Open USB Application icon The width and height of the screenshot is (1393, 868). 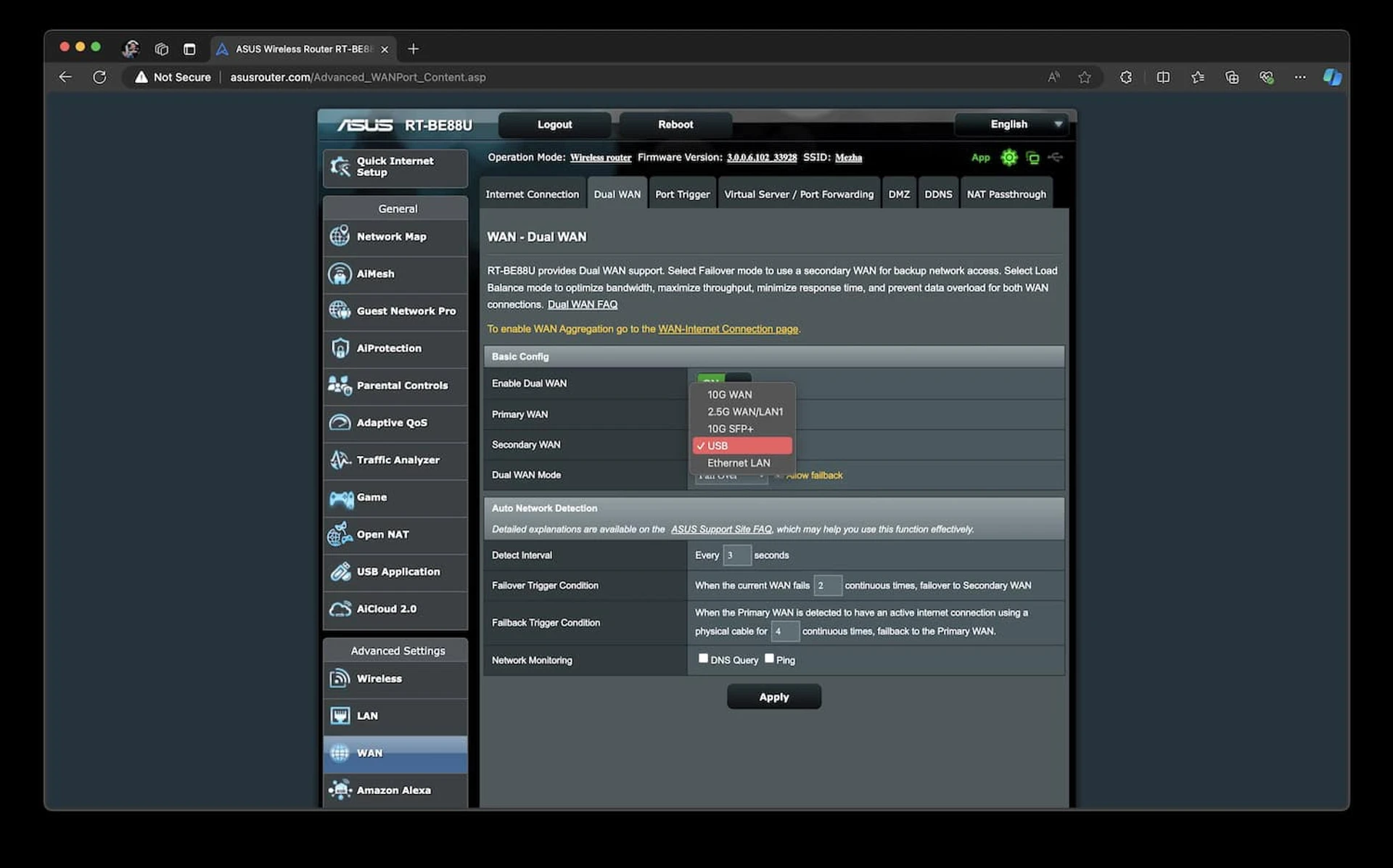coord(340,571)
